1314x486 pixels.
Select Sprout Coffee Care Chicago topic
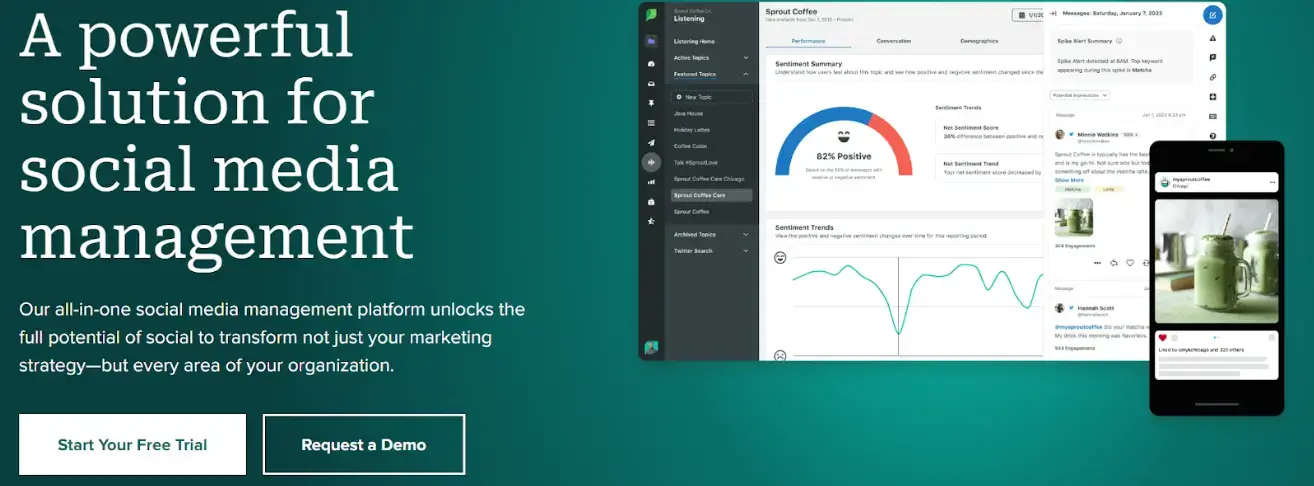point(711,179)
